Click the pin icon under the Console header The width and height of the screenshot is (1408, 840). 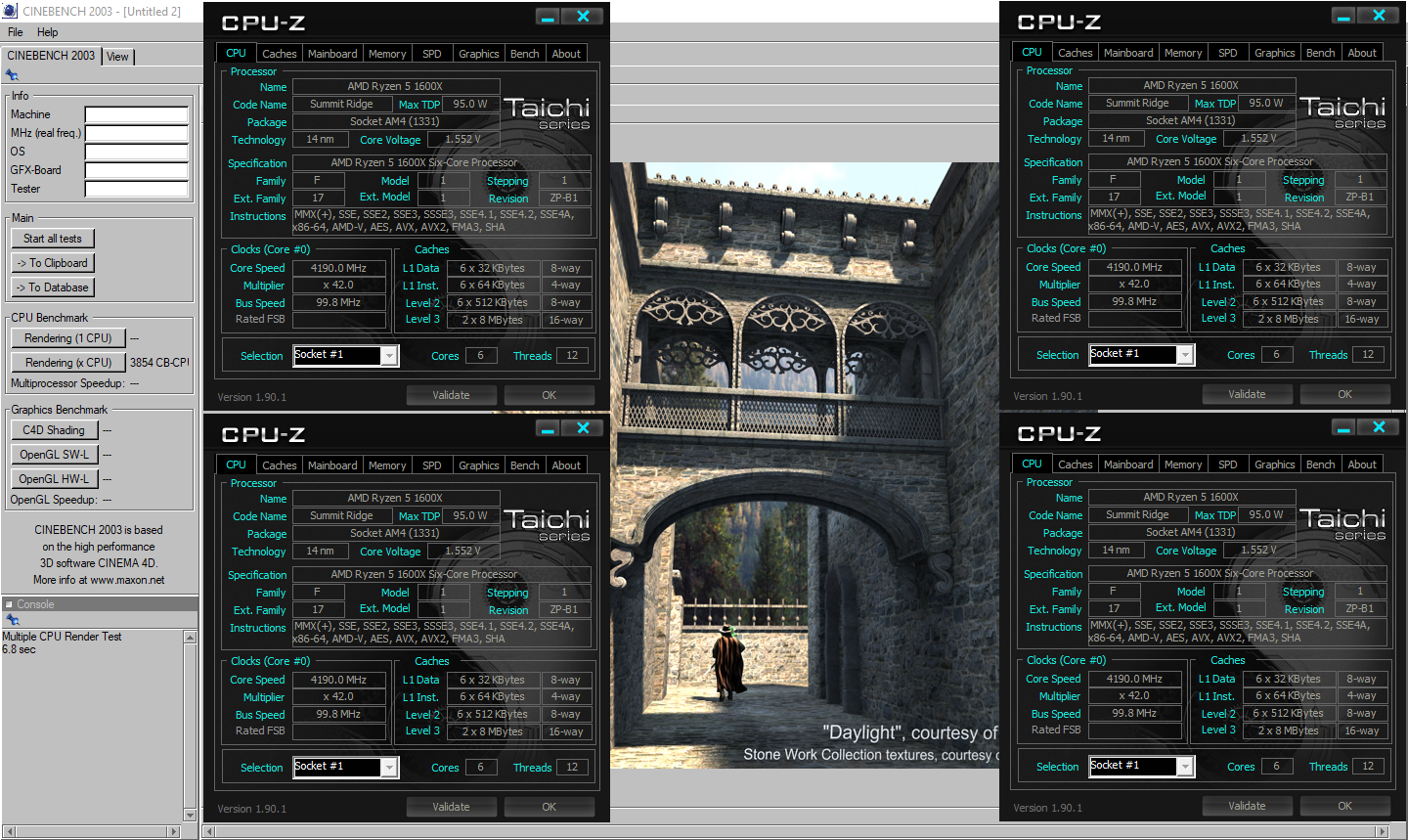coord(12,620)
